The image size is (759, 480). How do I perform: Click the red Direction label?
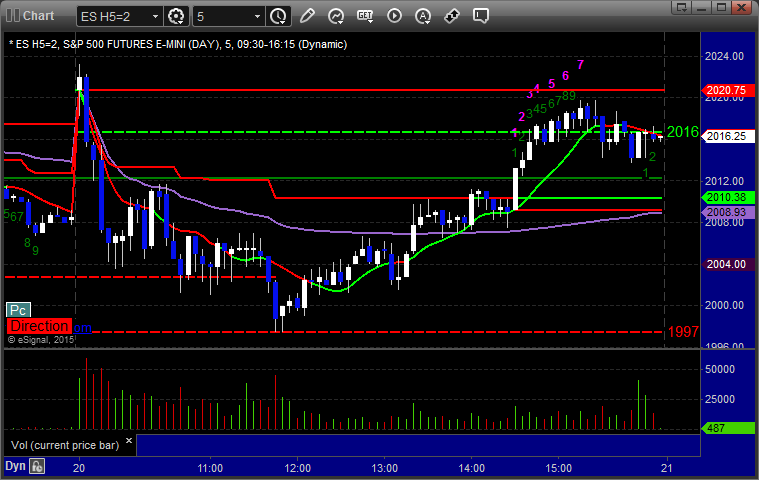39,326
